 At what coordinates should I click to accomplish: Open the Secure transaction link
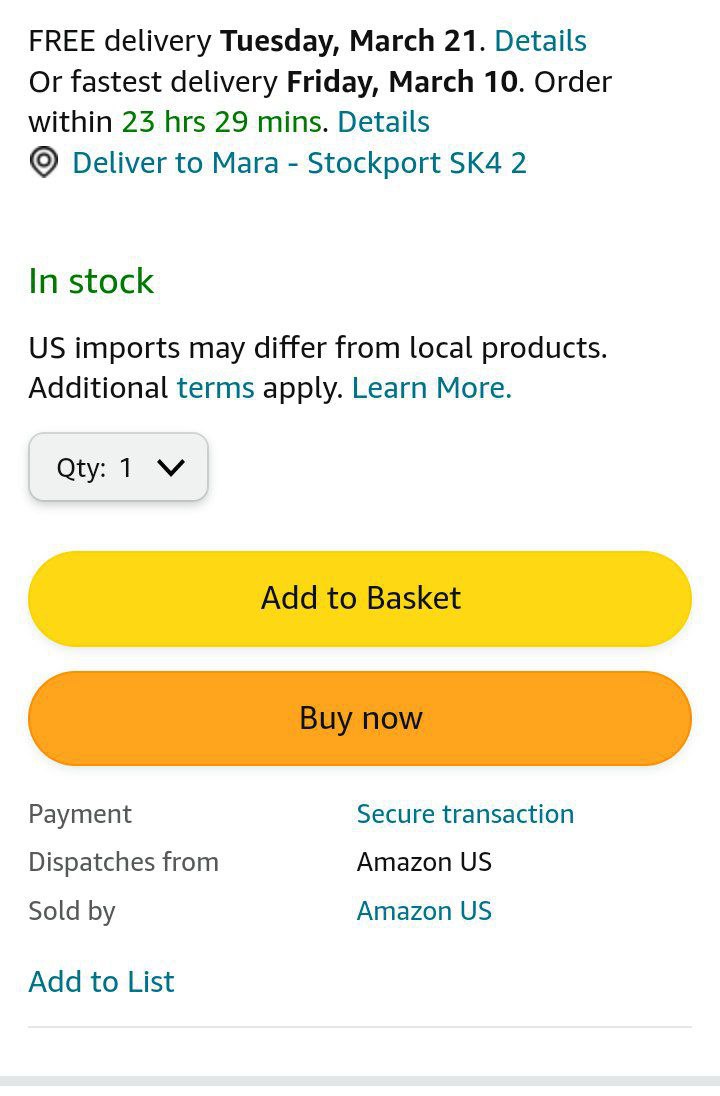point(465,814)
